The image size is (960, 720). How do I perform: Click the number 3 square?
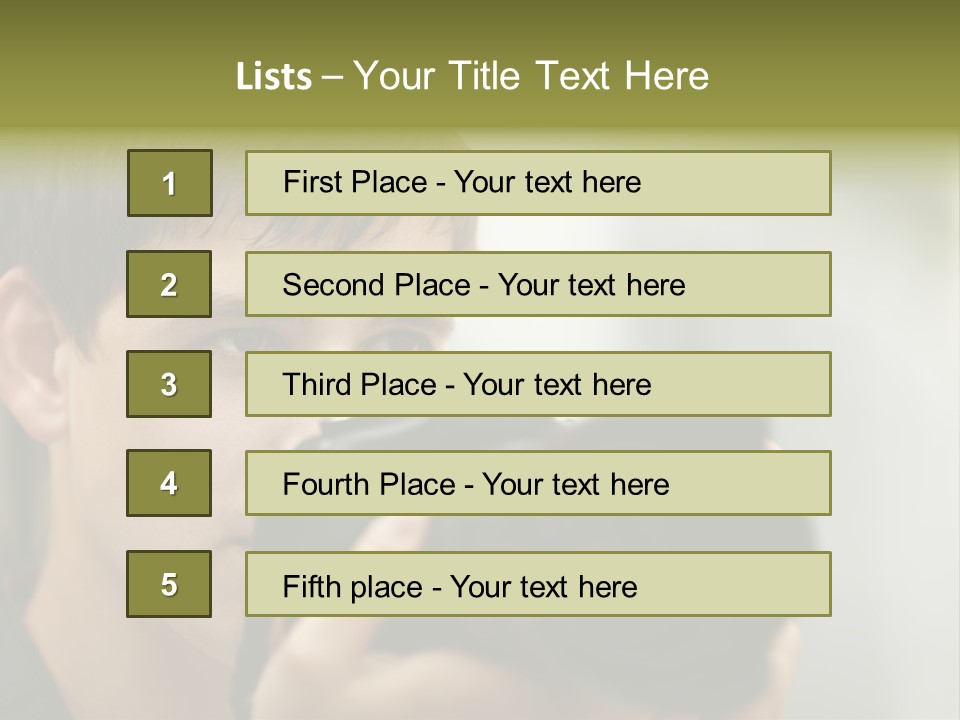[169, 384]
